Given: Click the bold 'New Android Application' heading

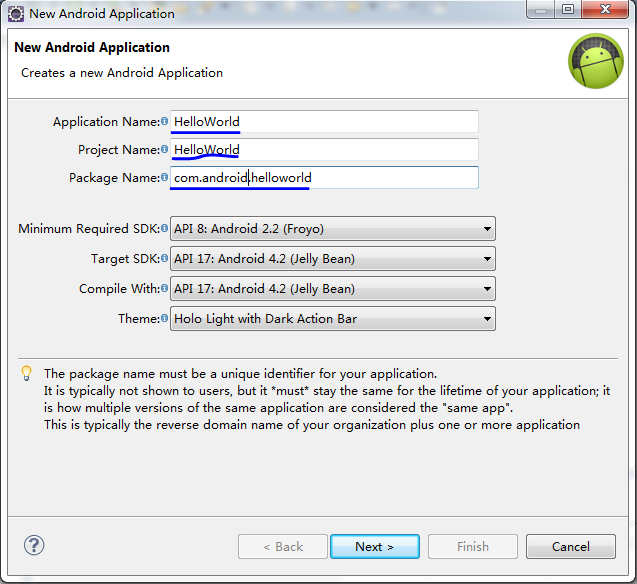Looking at the screenshot, I should [x=92, y=48].
